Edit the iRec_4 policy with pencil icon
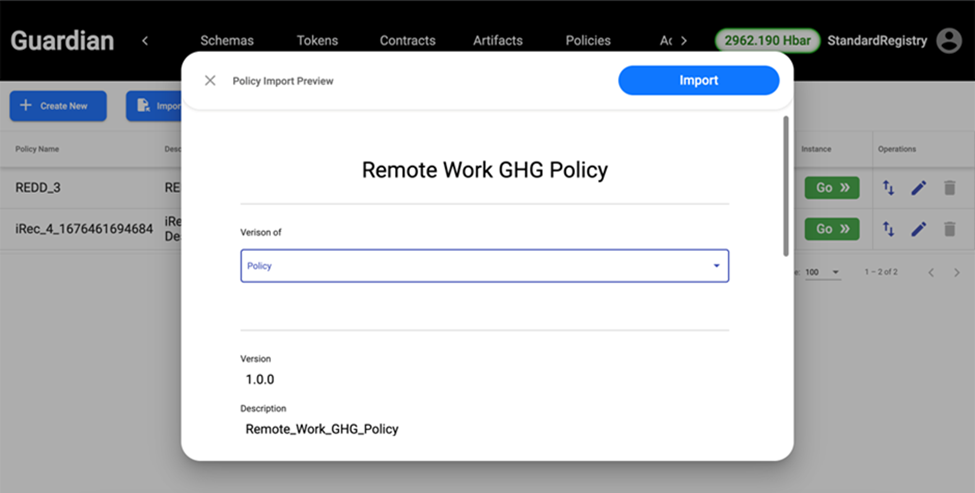Screen dimensions: 975x493 point(919,229)
